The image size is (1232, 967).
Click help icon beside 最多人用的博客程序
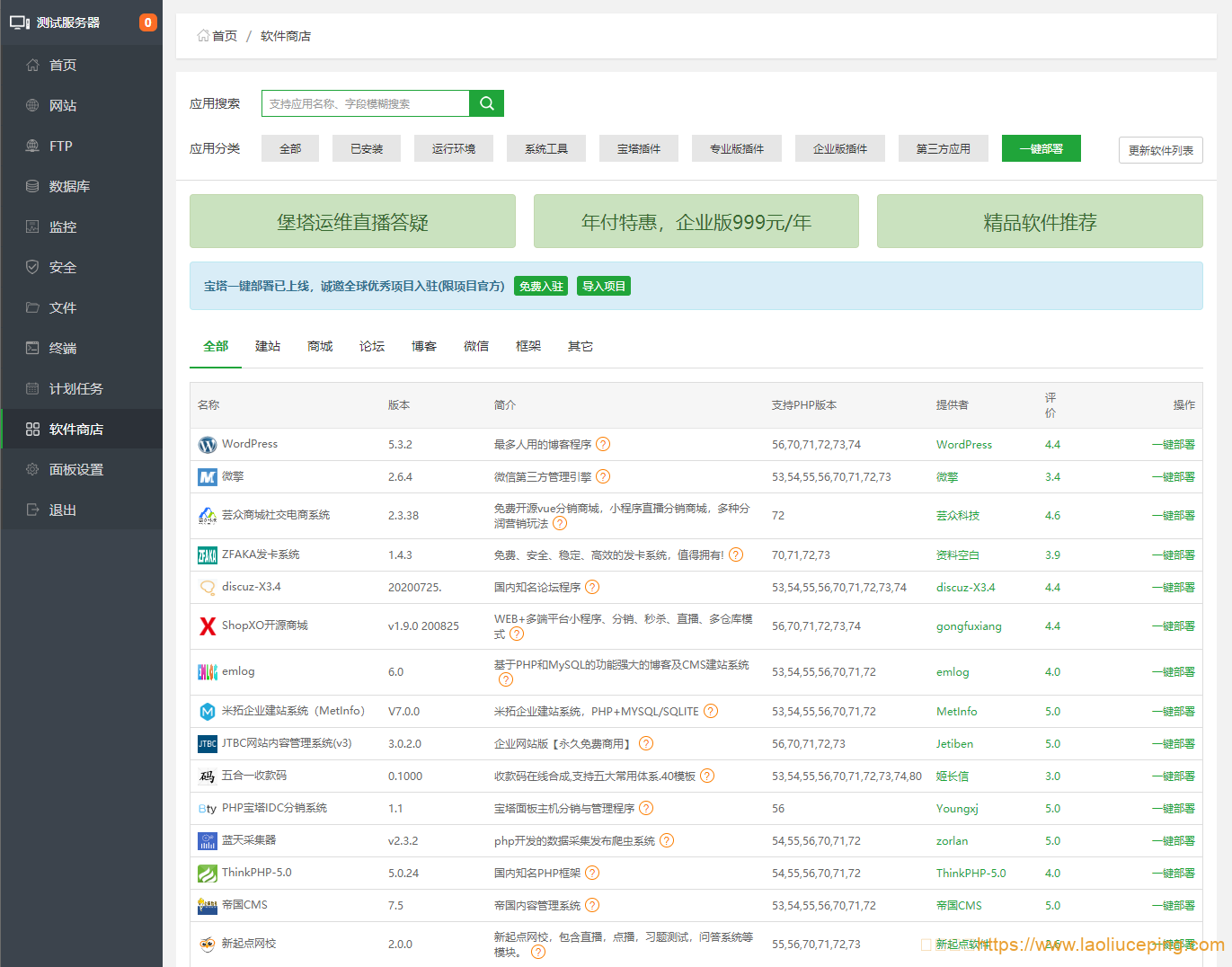(603, 444)
